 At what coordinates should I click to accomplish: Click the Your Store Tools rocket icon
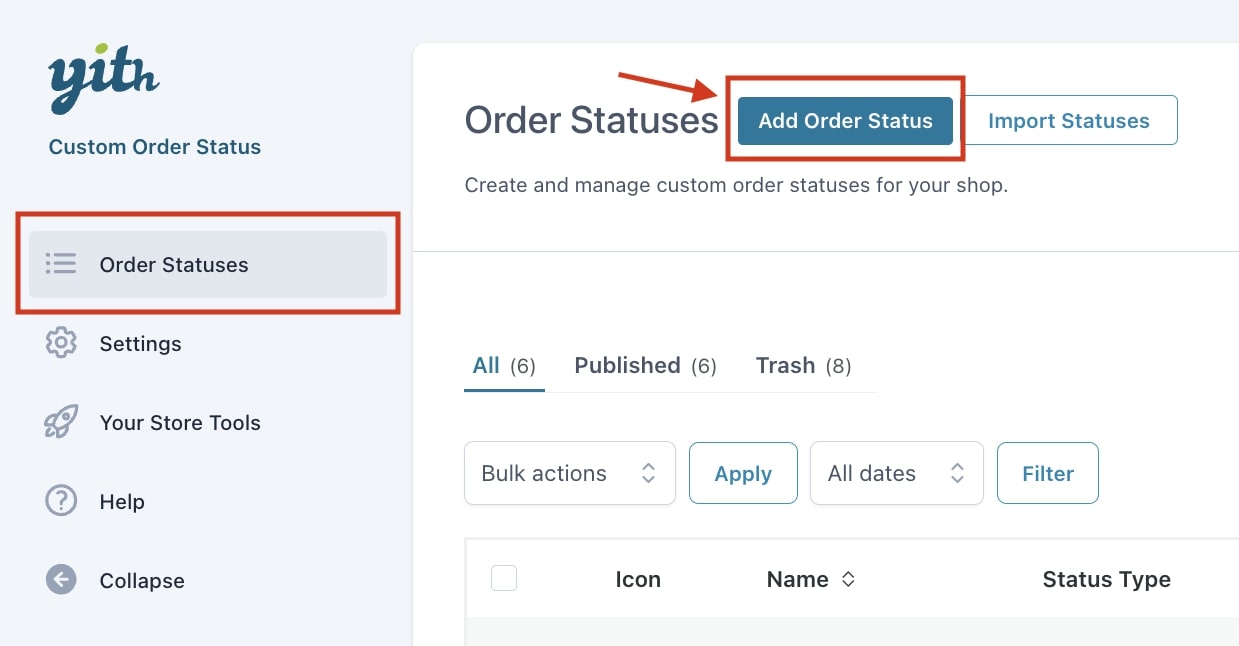coord(61,422)
